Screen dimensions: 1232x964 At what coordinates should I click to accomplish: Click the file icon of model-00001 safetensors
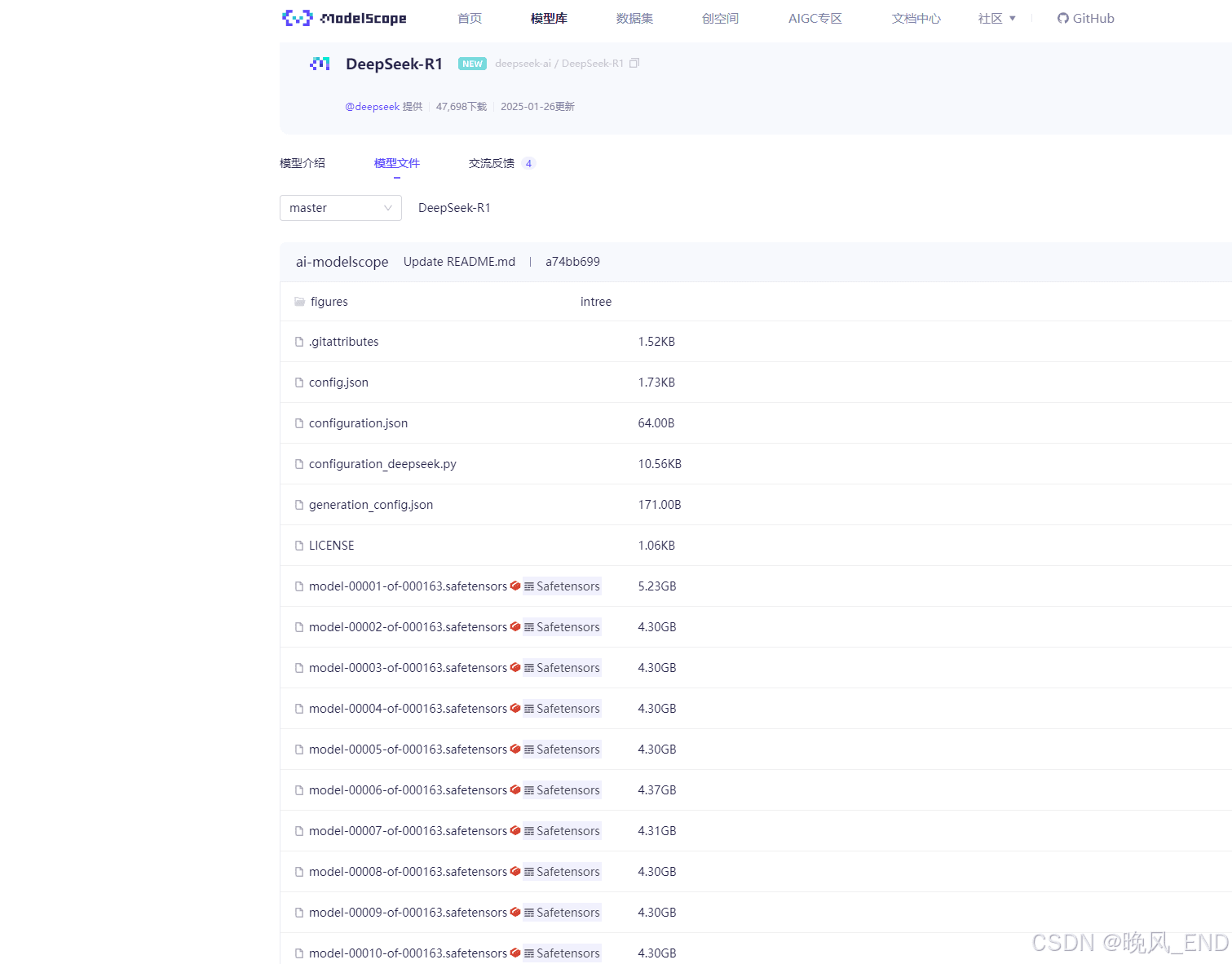coord(299,586)
